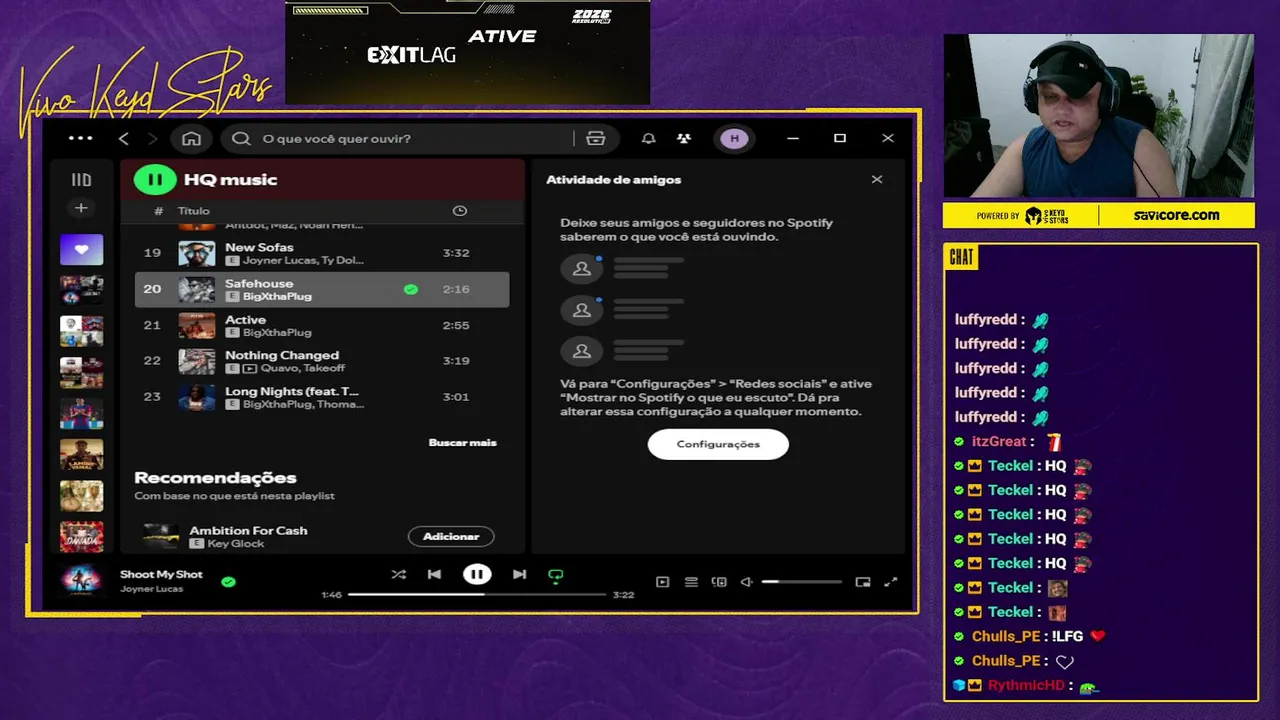The width and height of the screenshot is (1280, 720).
Task: Open the Spotify Home page
Action: 192,139
